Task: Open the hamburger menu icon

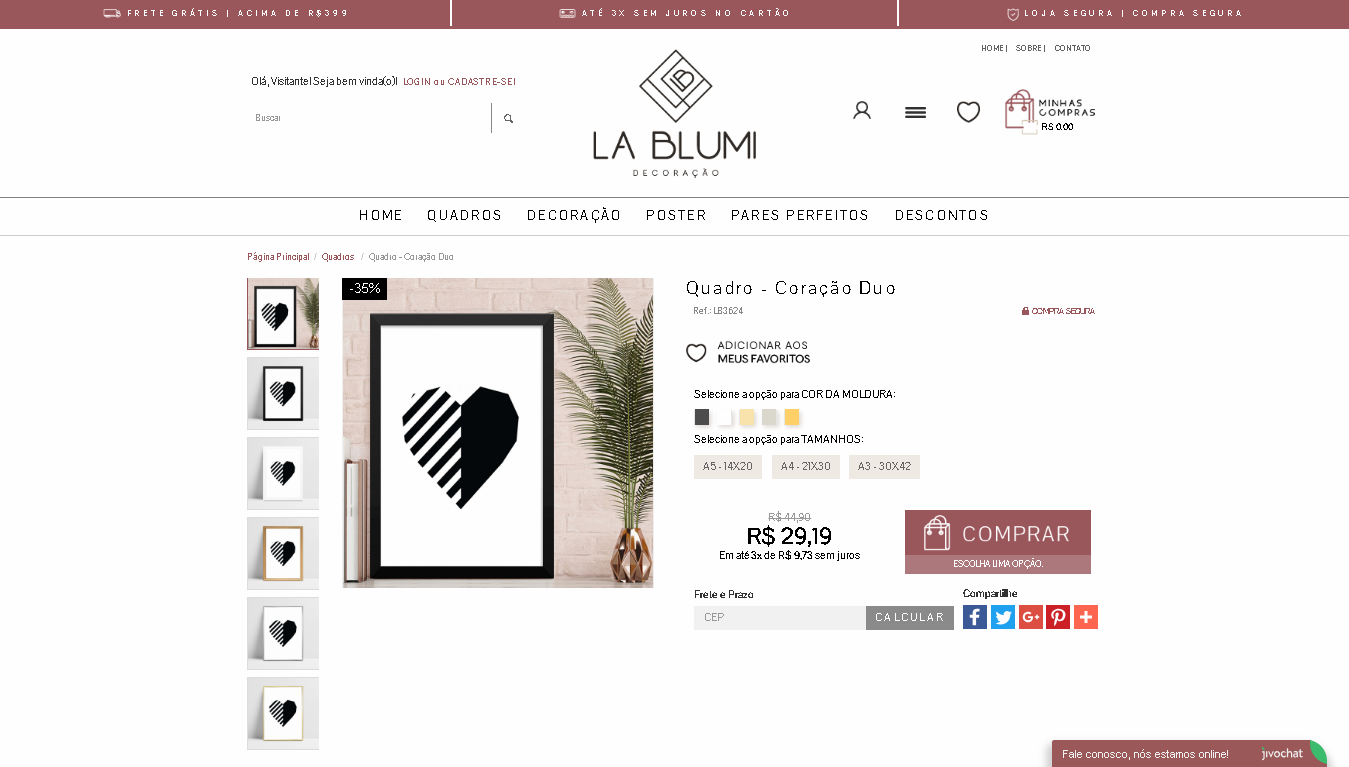Action: point(915,112)
